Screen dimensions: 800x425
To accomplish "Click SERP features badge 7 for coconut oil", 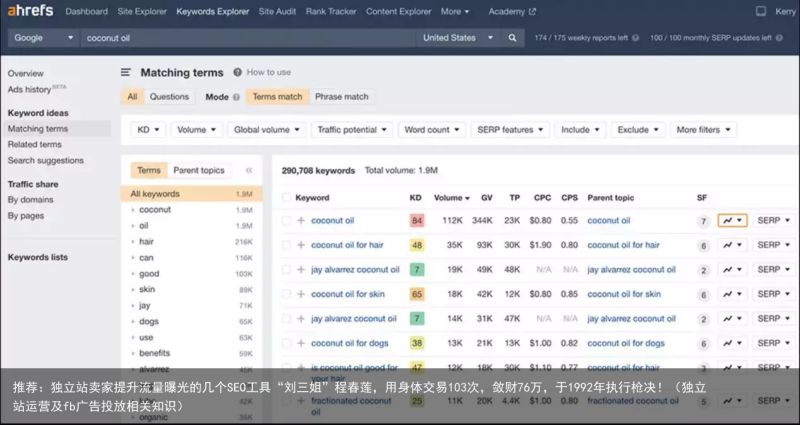I will tap(704, 221).
